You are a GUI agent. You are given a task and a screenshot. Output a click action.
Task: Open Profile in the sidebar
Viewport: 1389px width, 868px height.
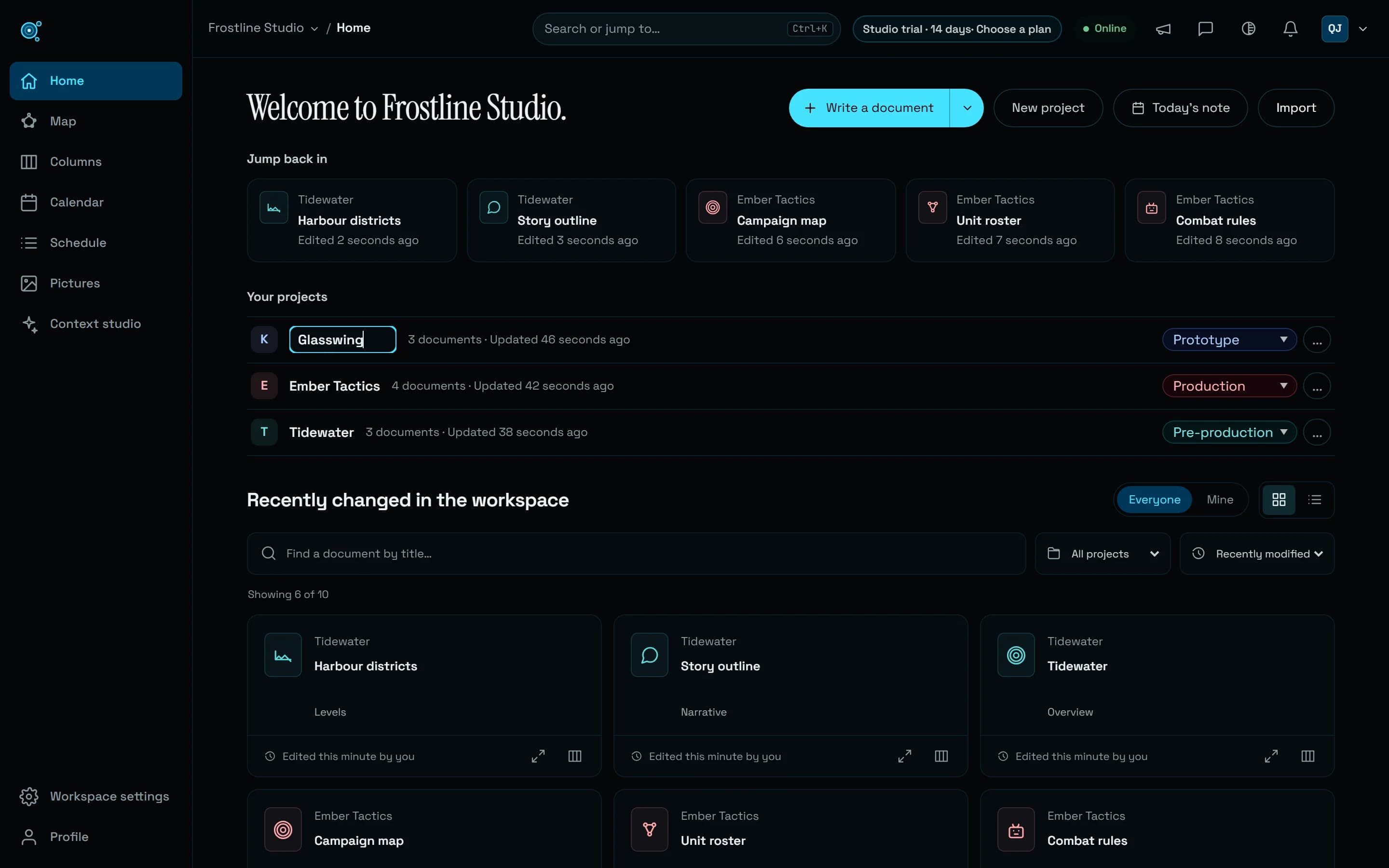96,837
